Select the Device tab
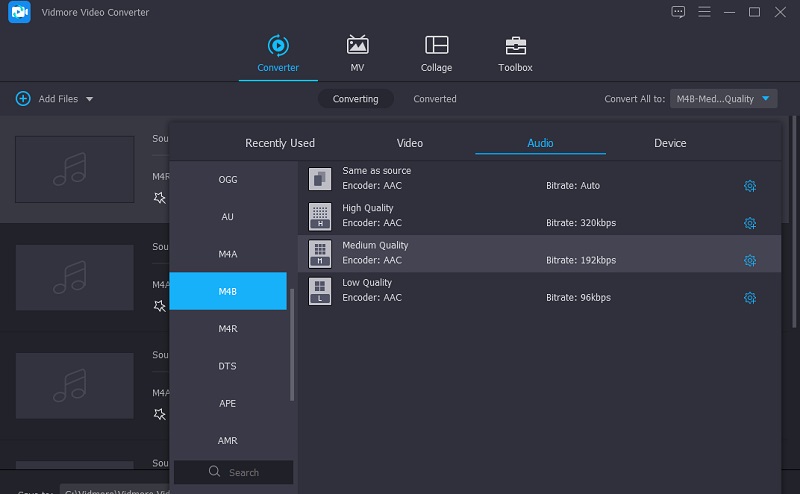 670,143
